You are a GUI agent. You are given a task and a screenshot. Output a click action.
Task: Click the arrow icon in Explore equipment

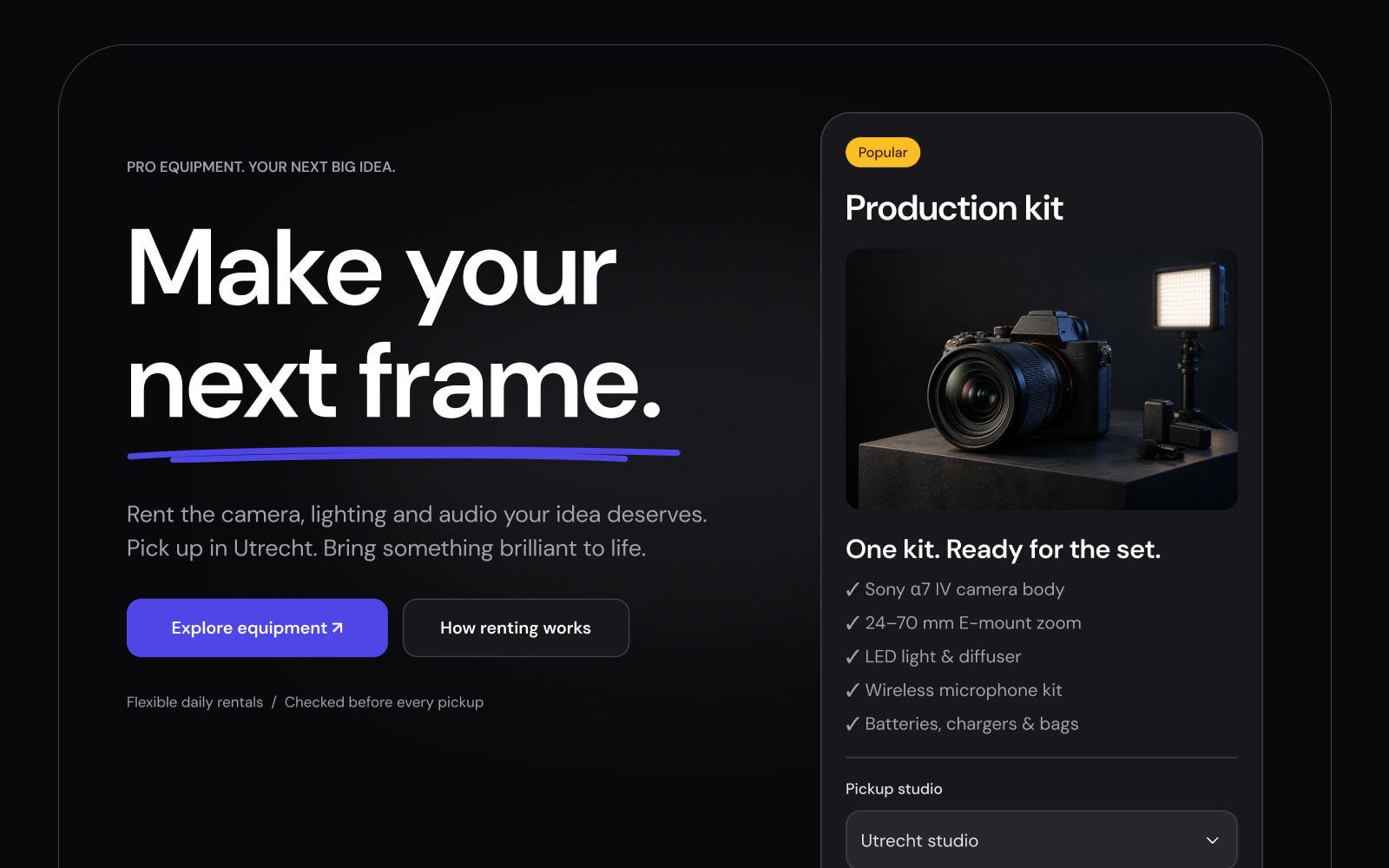(x=338, y=628)
